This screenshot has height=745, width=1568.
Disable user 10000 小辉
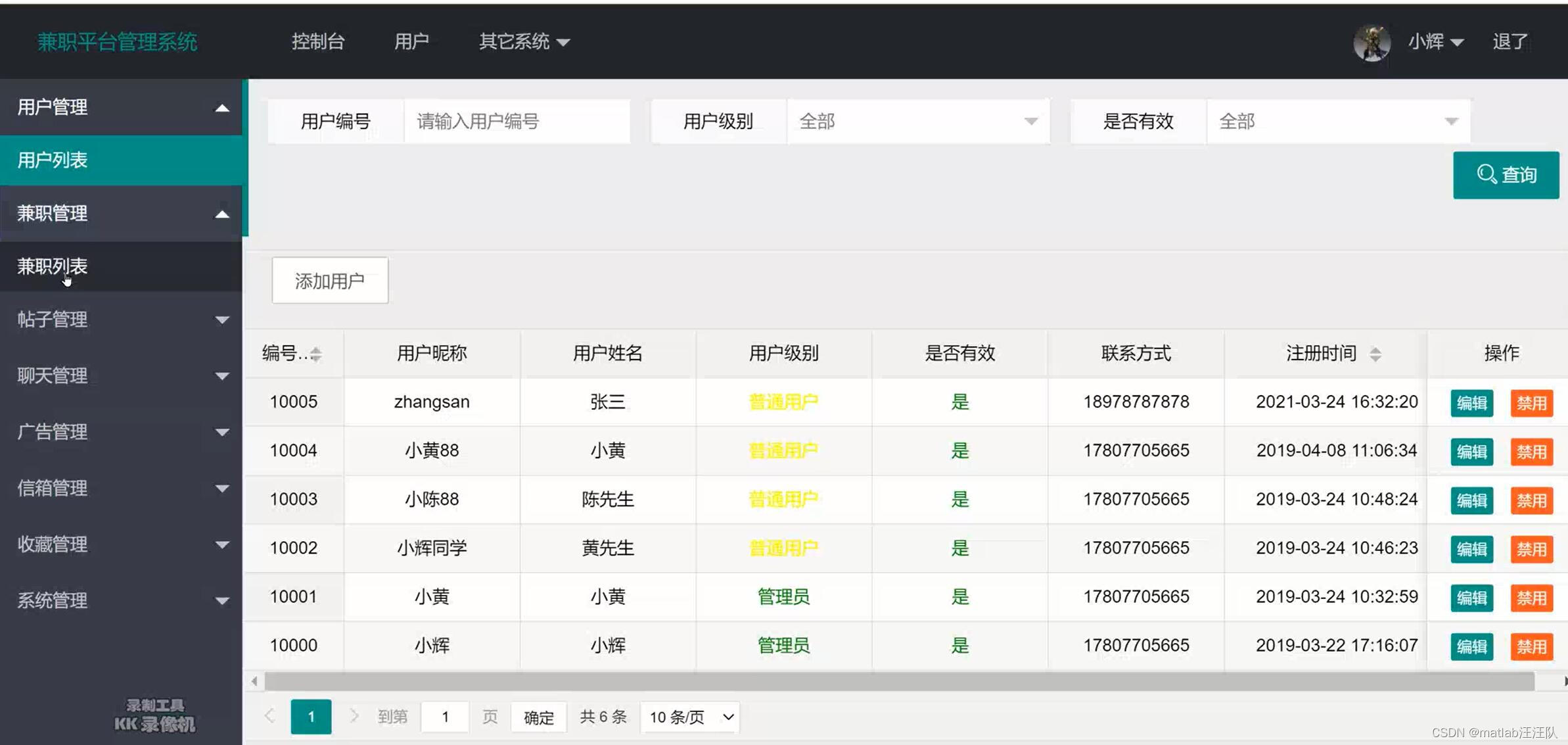(1531, 646)
